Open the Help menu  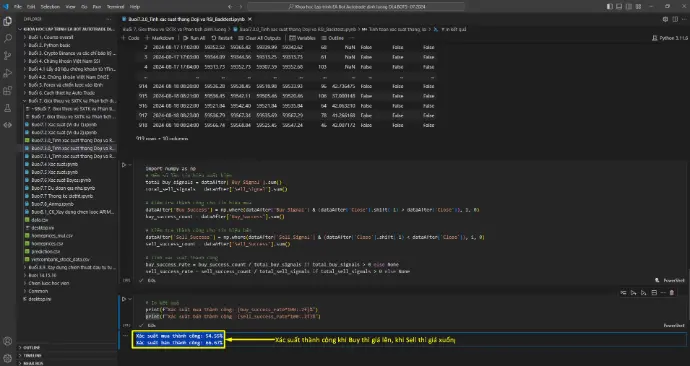(x=135, y=7)
